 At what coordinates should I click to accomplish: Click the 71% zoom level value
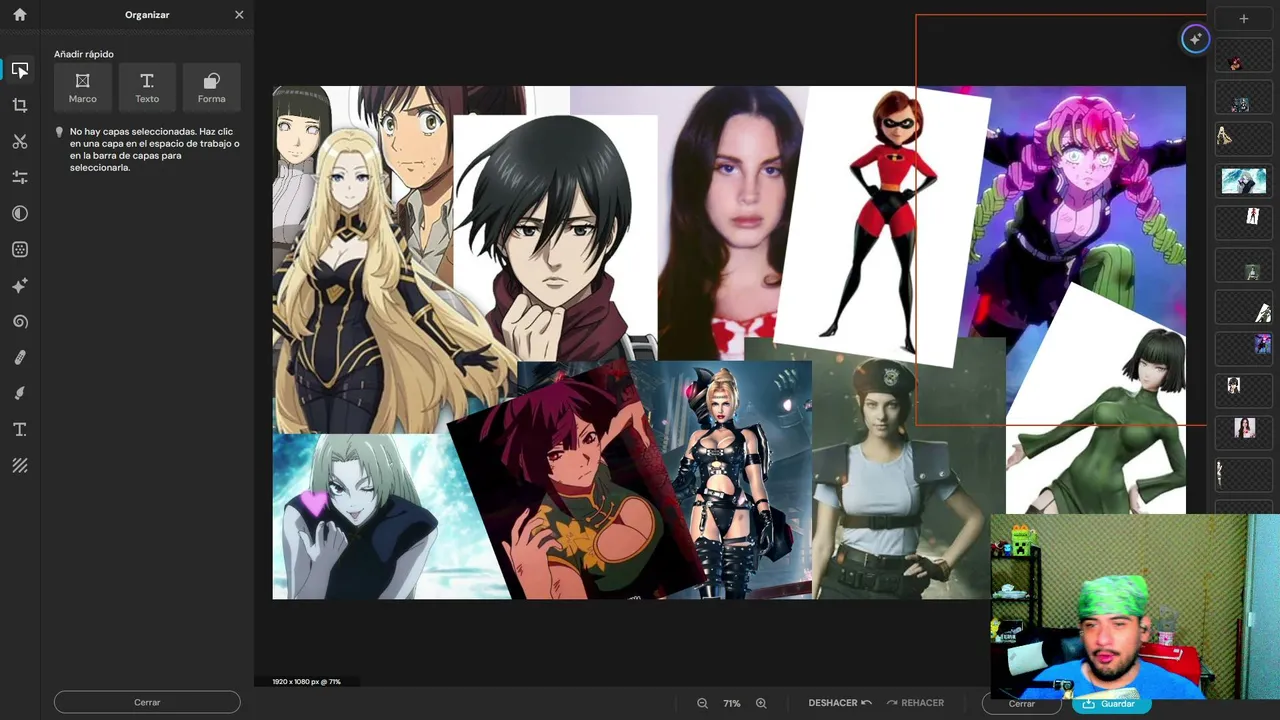tap(732, 703)
